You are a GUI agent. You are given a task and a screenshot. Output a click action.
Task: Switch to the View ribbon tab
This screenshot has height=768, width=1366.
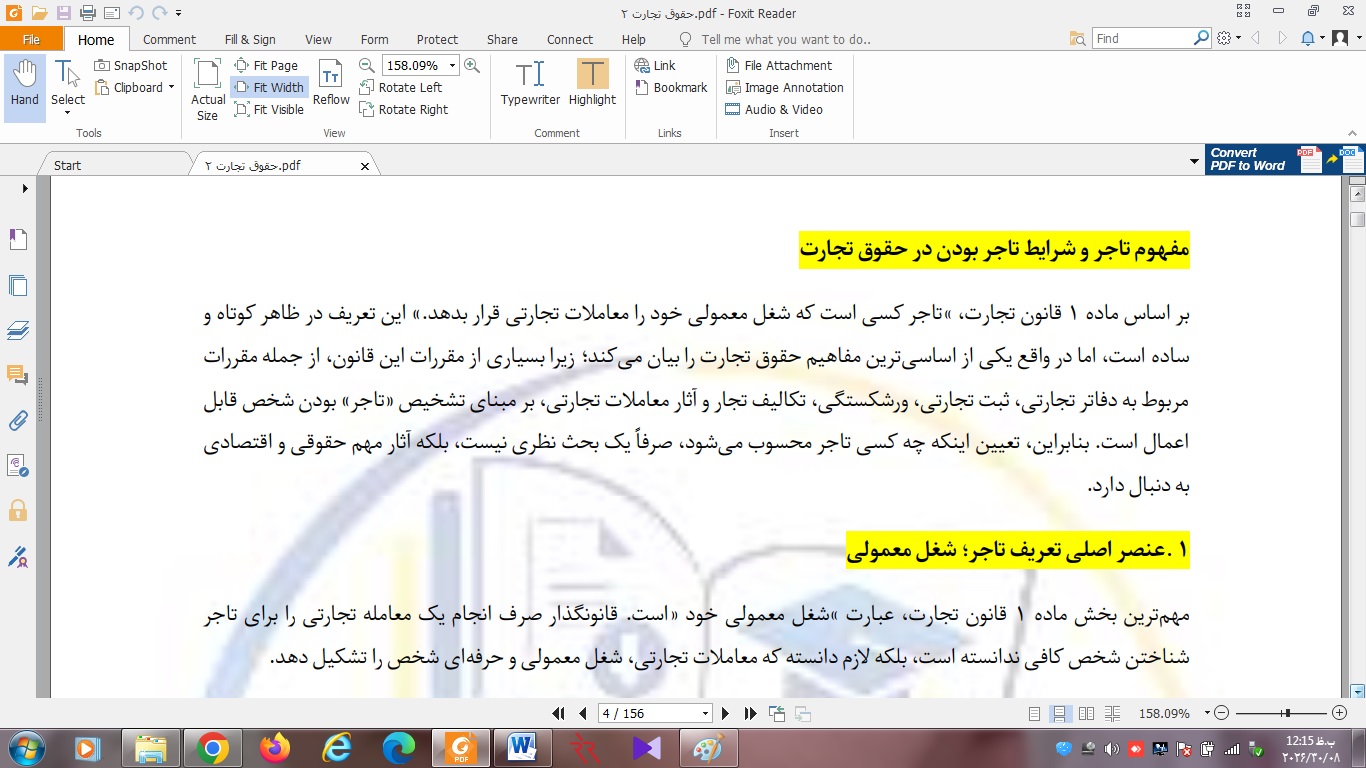click(x=318, y=40)
